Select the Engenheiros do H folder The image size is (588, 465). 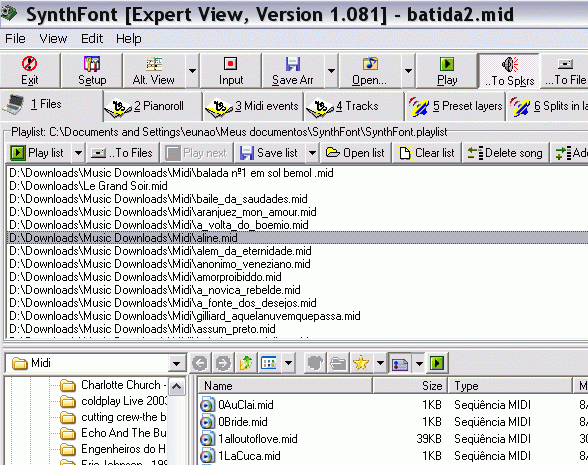tap(112, 449)
